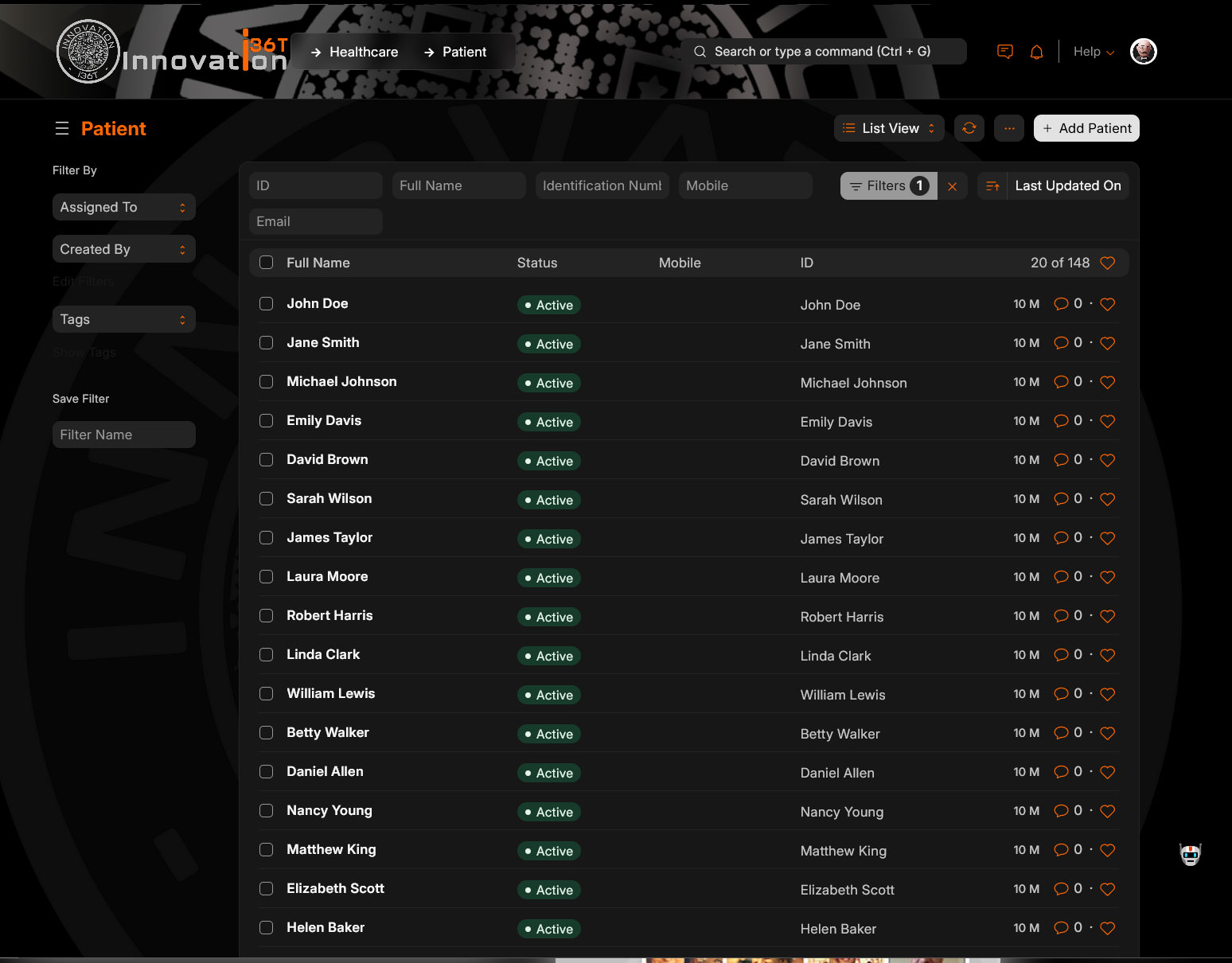This screenshot has width=1232, height=963.
Task: Clear the applied filters with X
Action: (x=952, y=186)
